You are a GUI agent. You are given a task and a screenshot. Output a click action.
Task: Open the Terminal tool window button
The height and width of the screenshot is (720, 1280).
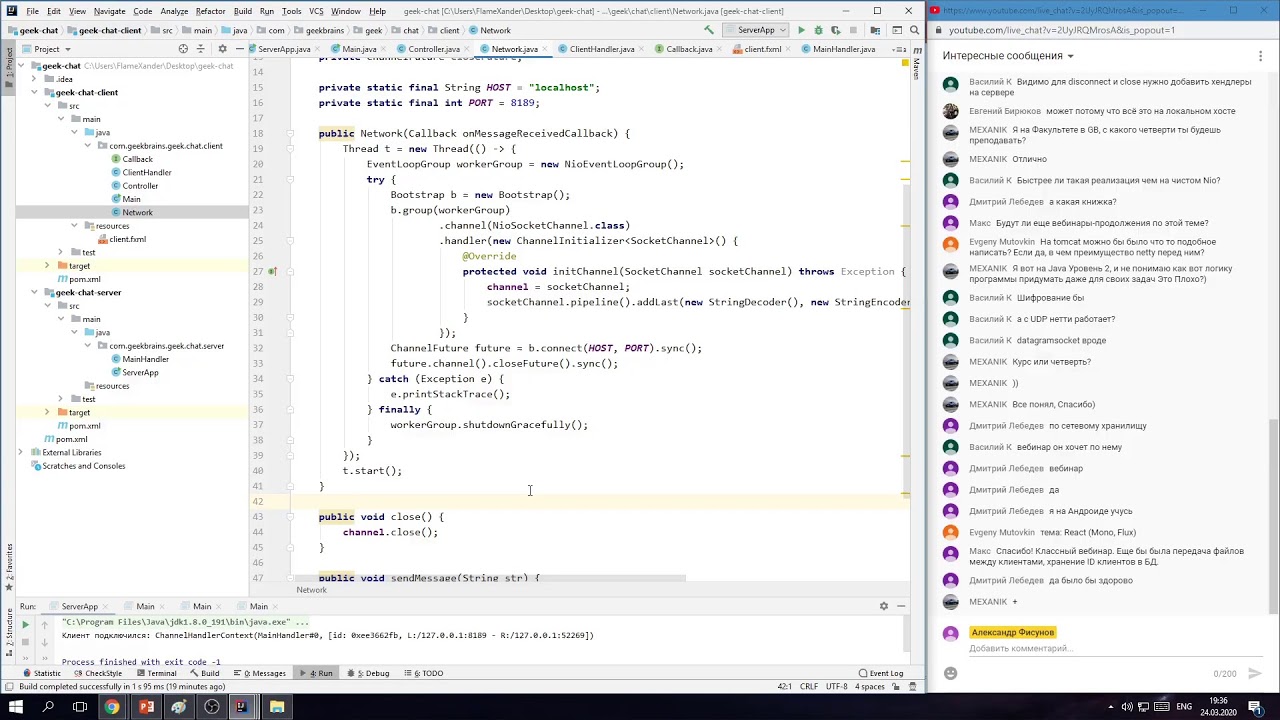[156, 673]
